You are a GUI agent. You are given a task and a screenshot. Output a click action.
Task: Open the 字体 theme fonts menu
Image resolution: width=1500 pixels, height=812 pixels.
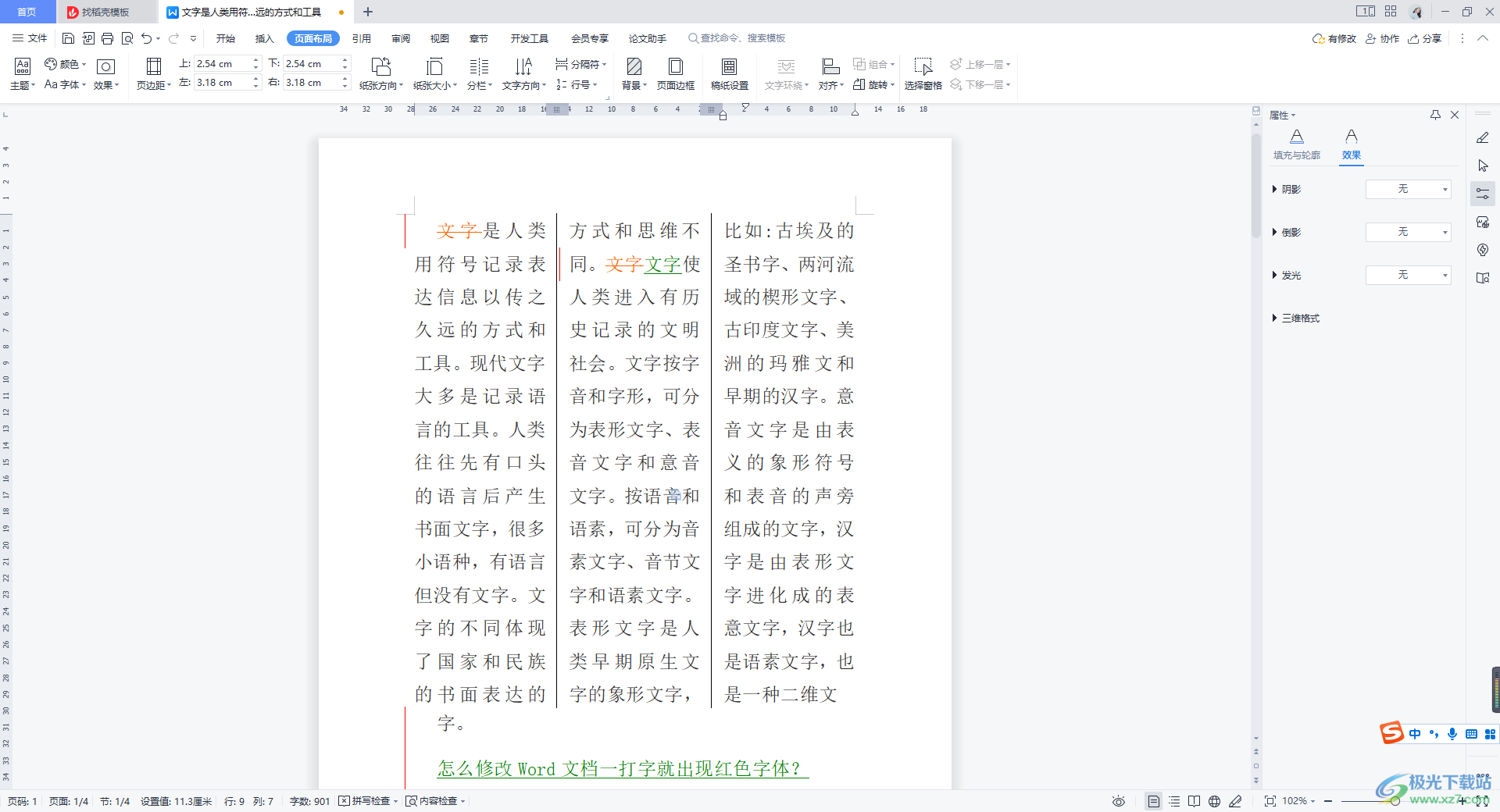(66, 84)
